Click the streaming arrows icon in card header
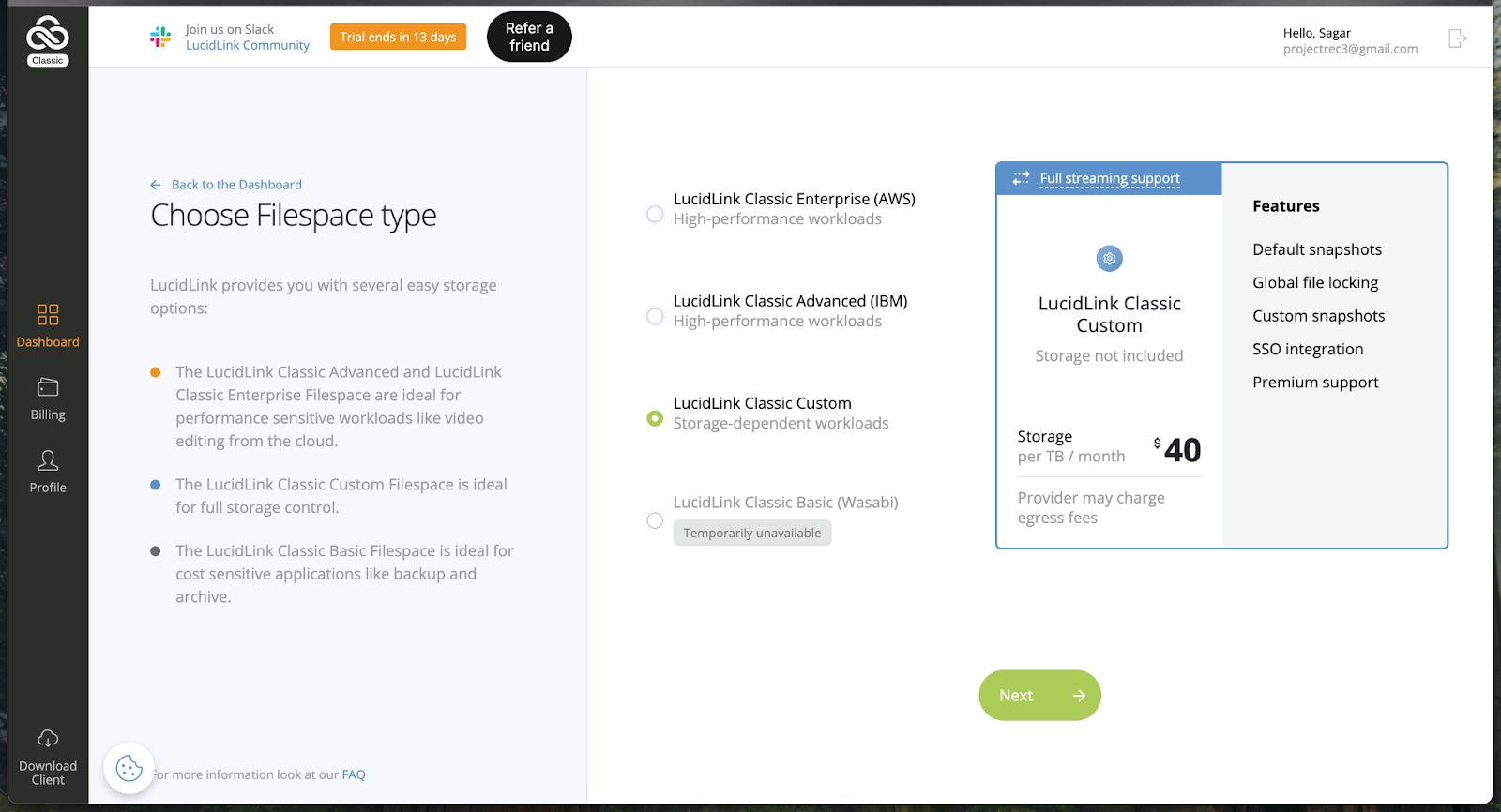This screenshot has height=812, width=1501. [x=1021, y=178]
